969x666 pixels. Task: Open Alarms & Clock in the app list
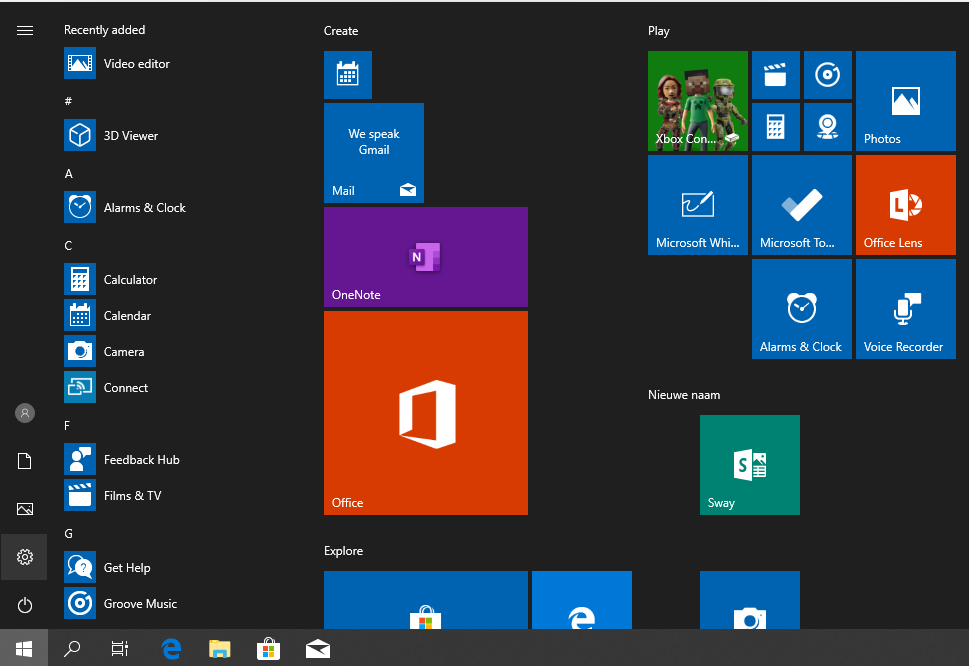(125, 208)
